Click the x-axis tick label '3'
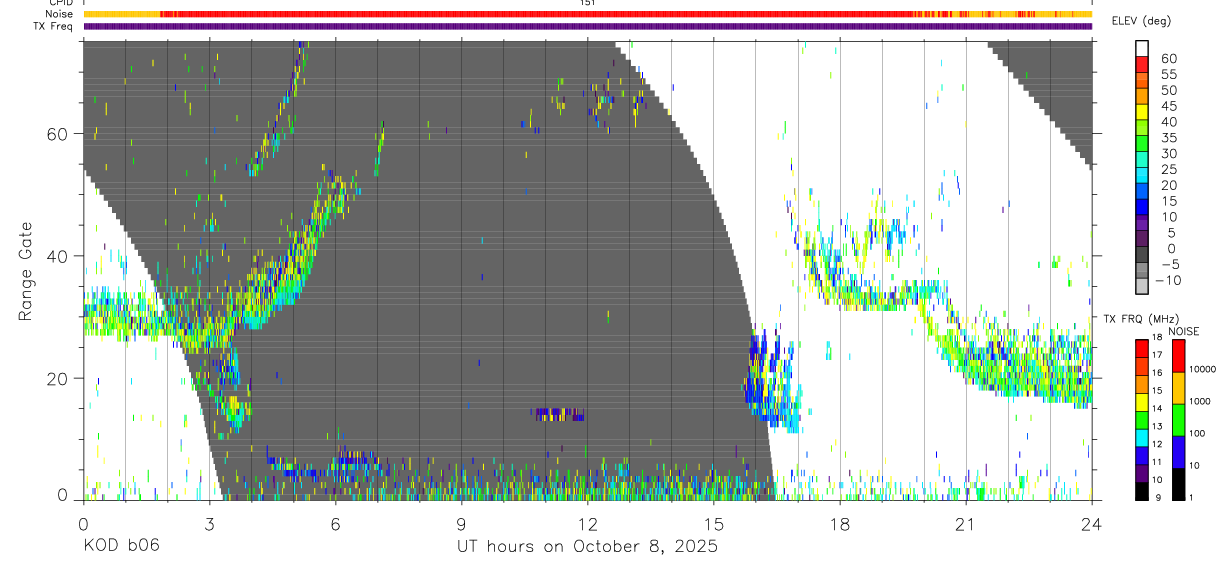Viewport: 1228px width, 567px height. (209, 524)
